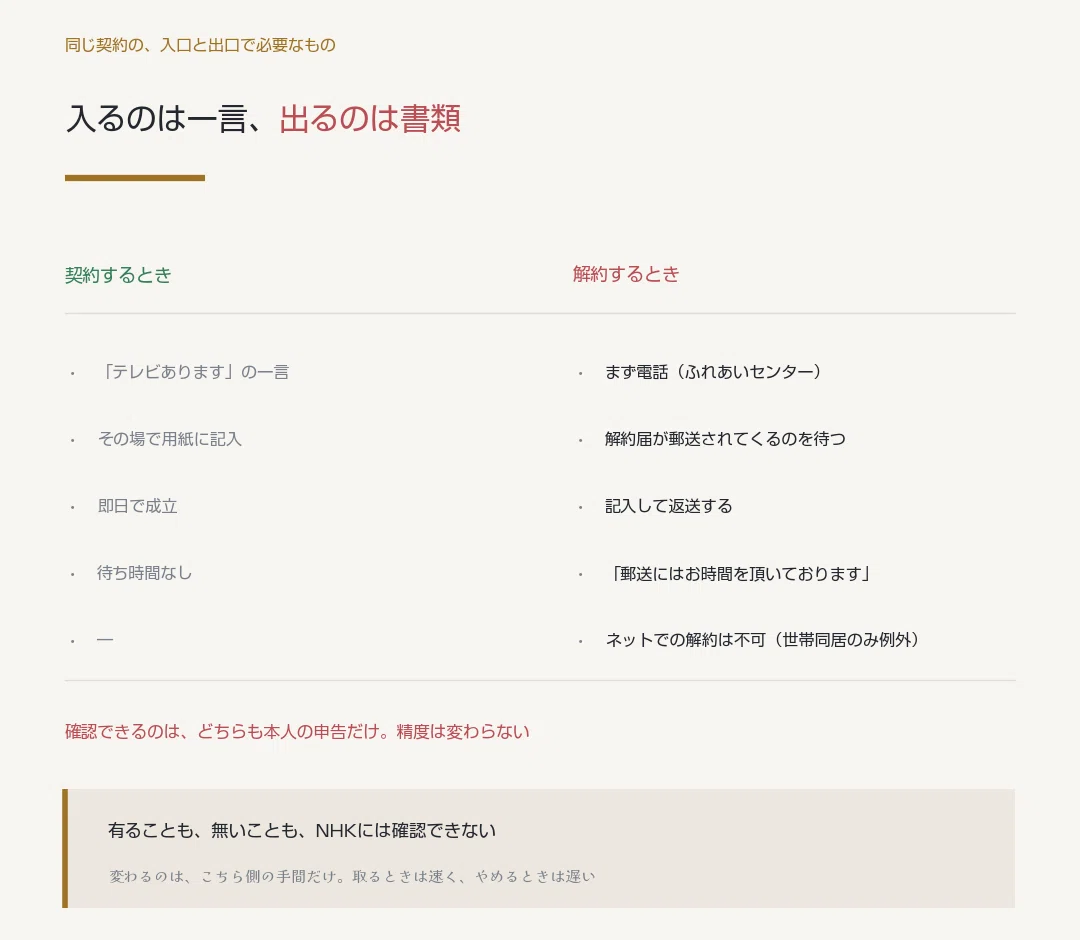This screenshot has width=1080, height=940.
Task: Click the subtitle 同じ契約の、入口と出口で必要なもの
Action: point(200,45)
